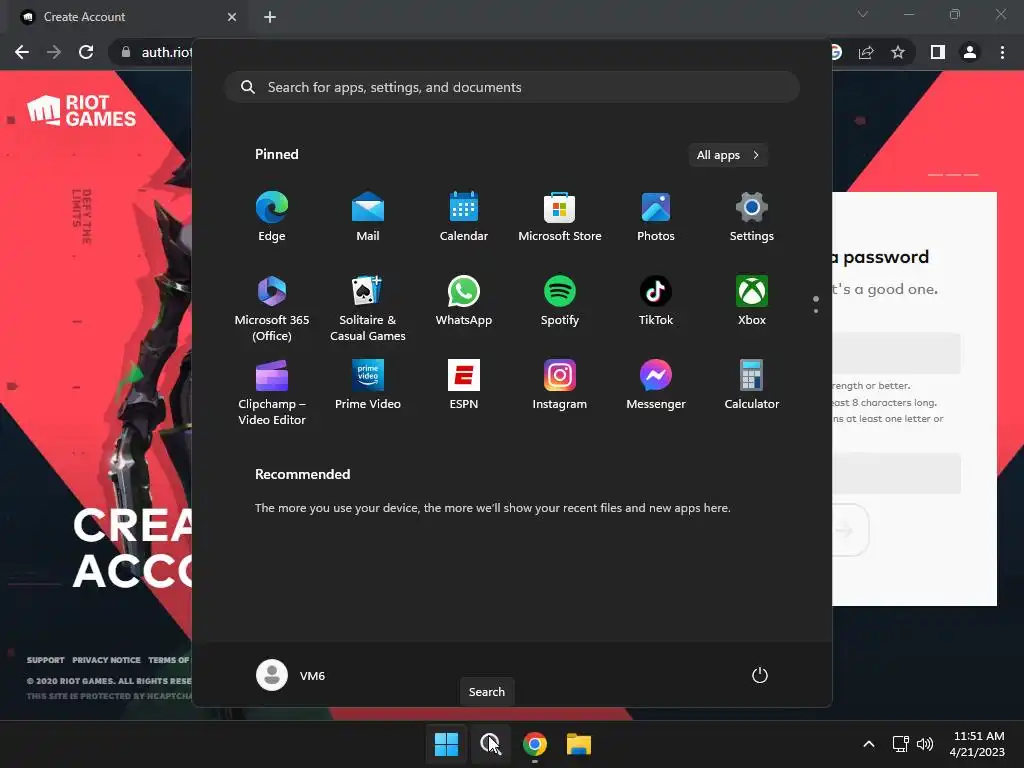Open the Chrome profile menu
This screenshot has height=768, width=1024.
point(970,52)
